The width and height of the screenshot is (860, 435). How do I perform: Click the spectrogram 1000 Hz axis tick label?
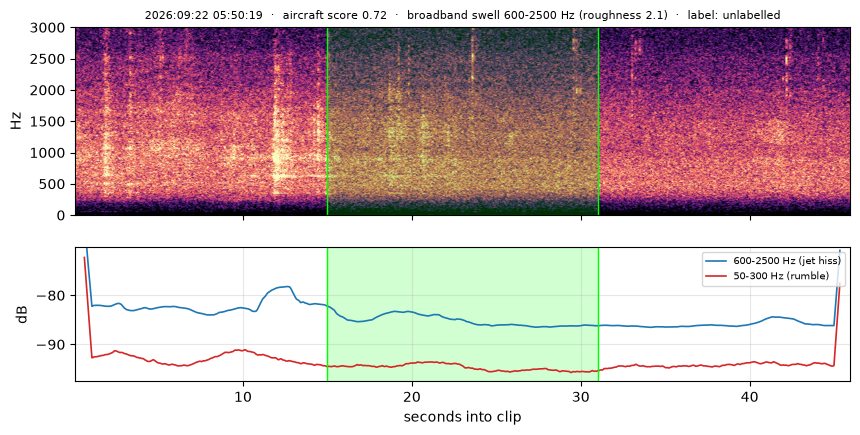(50, 153)
